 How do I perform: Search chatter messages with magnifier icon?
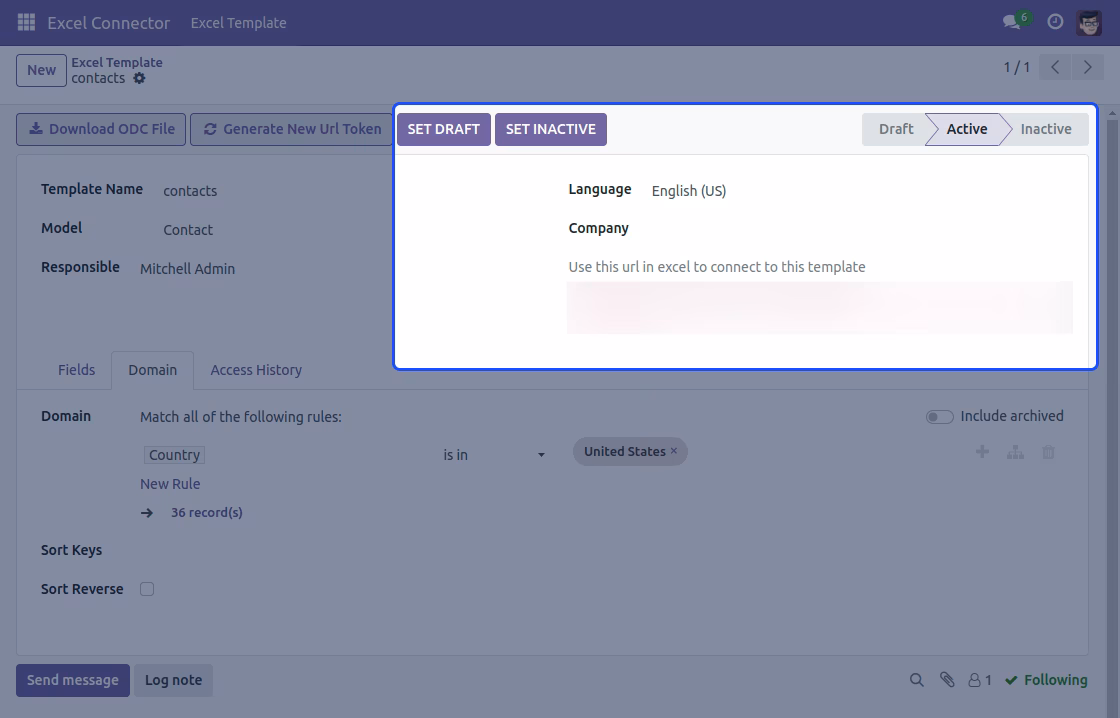click(x=916, y=680)
